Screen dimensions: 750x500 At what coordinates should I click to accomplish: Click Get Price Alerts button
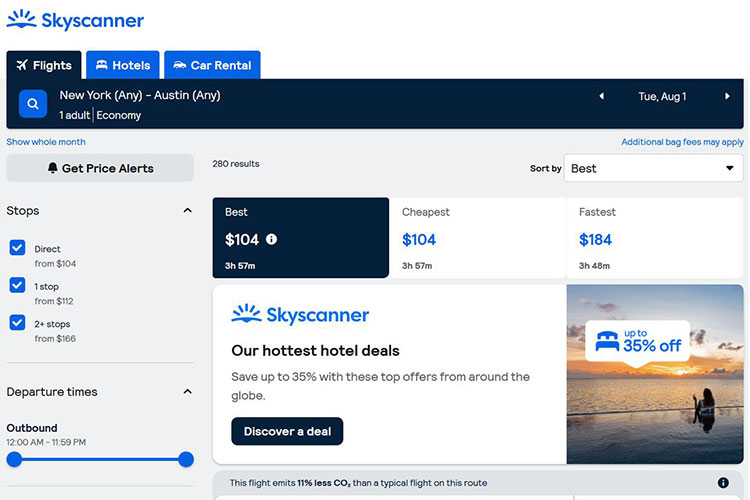(x=100, y=168)
